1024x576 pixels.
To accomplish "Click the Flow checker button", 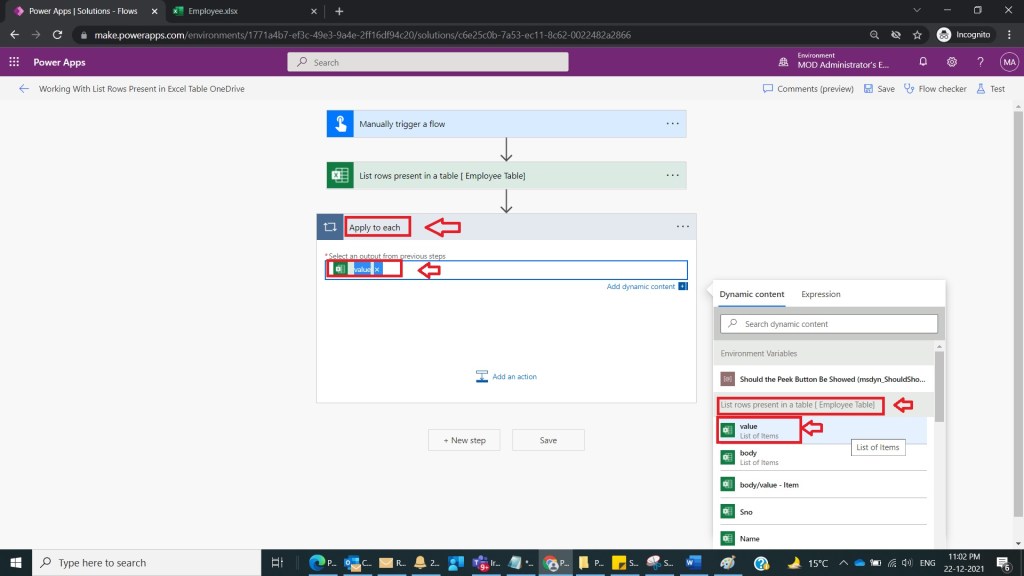I will point(935,89).
